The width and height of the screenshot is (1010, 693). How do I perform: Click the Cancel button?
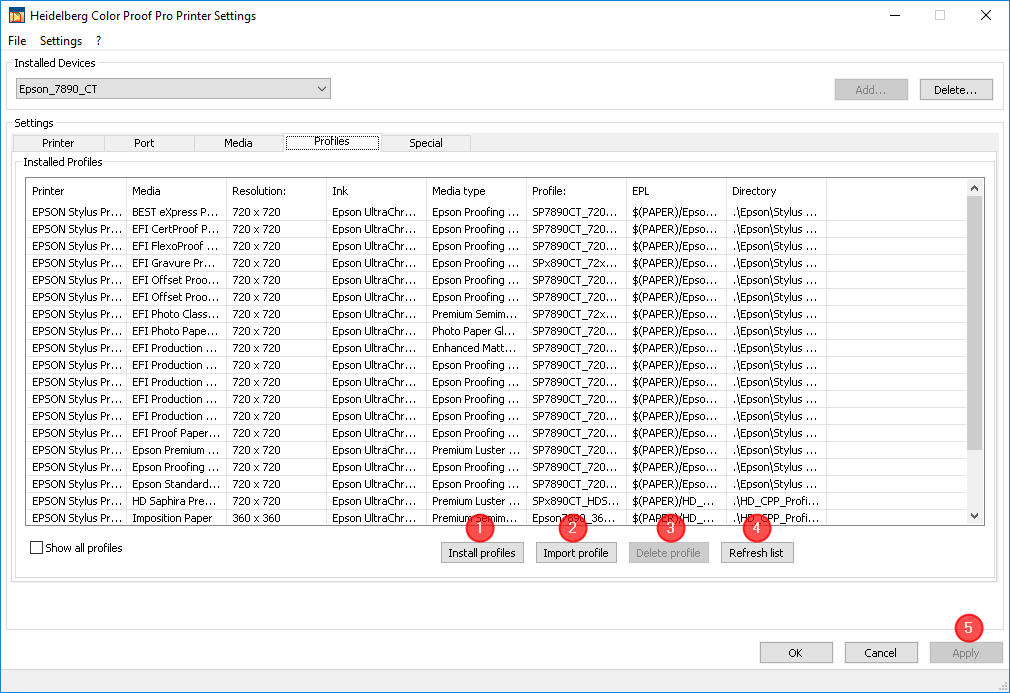click(x=880, y=652)
